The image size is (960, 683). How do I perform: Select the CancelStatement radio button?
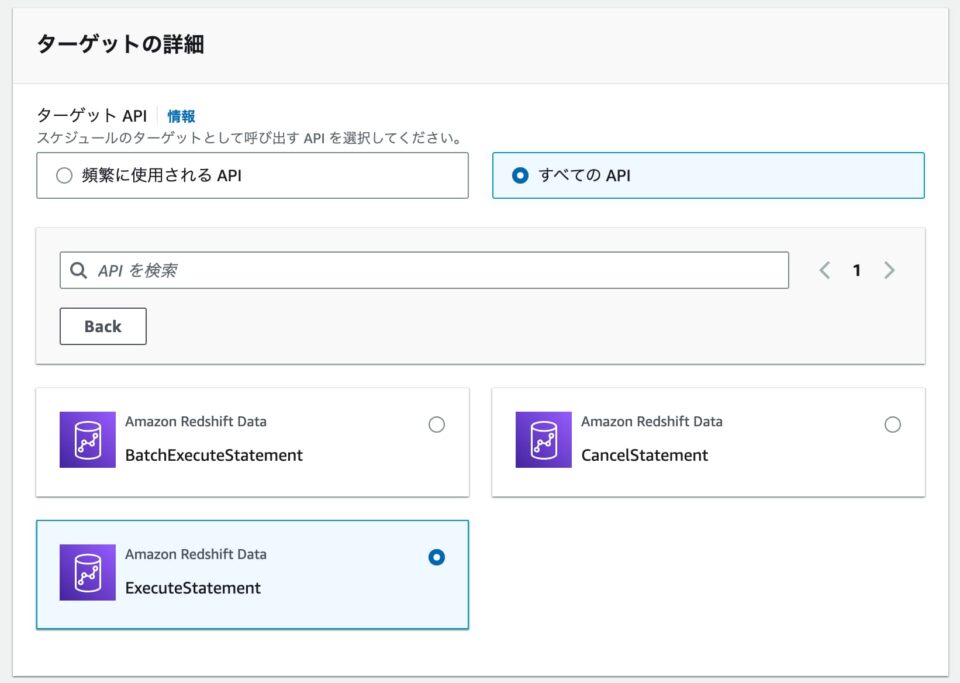point(893,424)
